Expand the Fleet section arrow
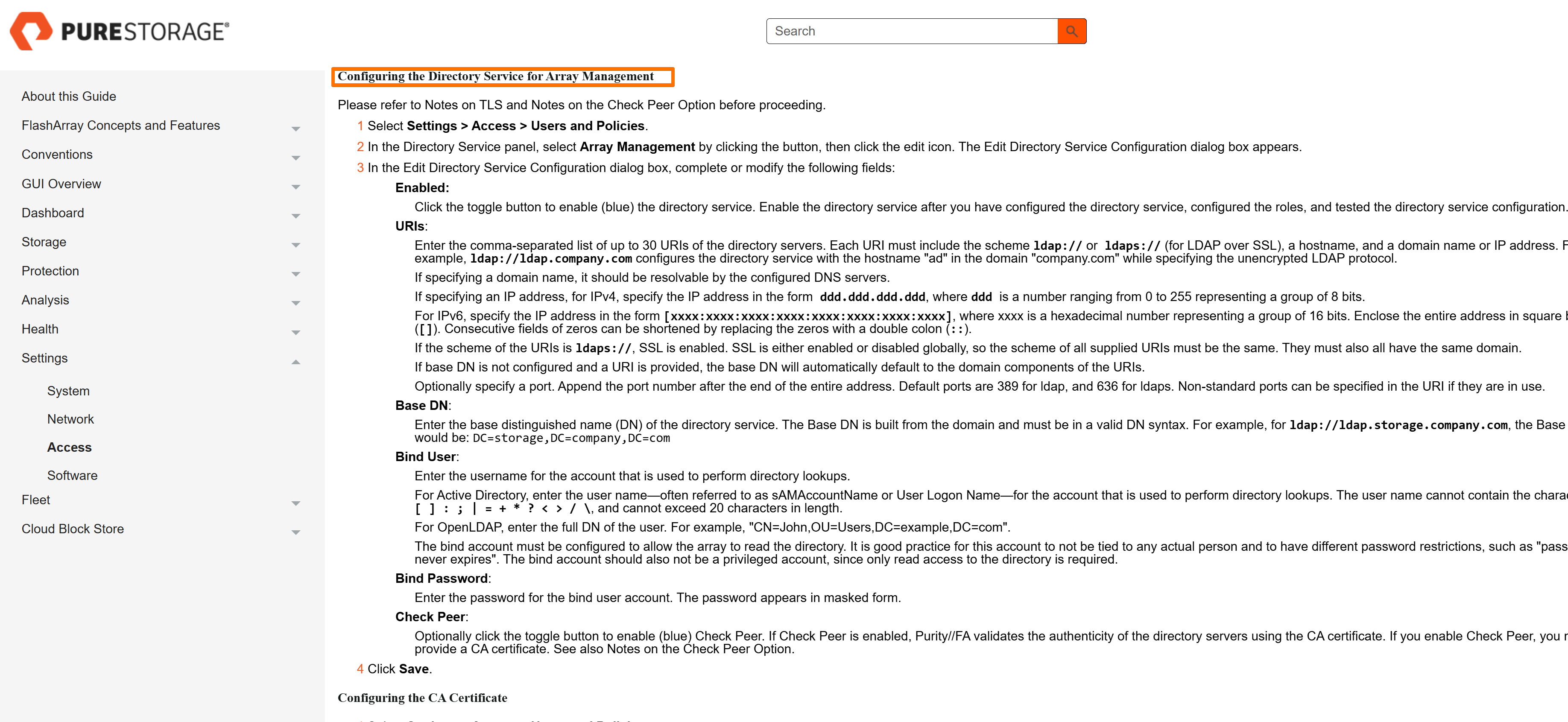 click(296, 503)
